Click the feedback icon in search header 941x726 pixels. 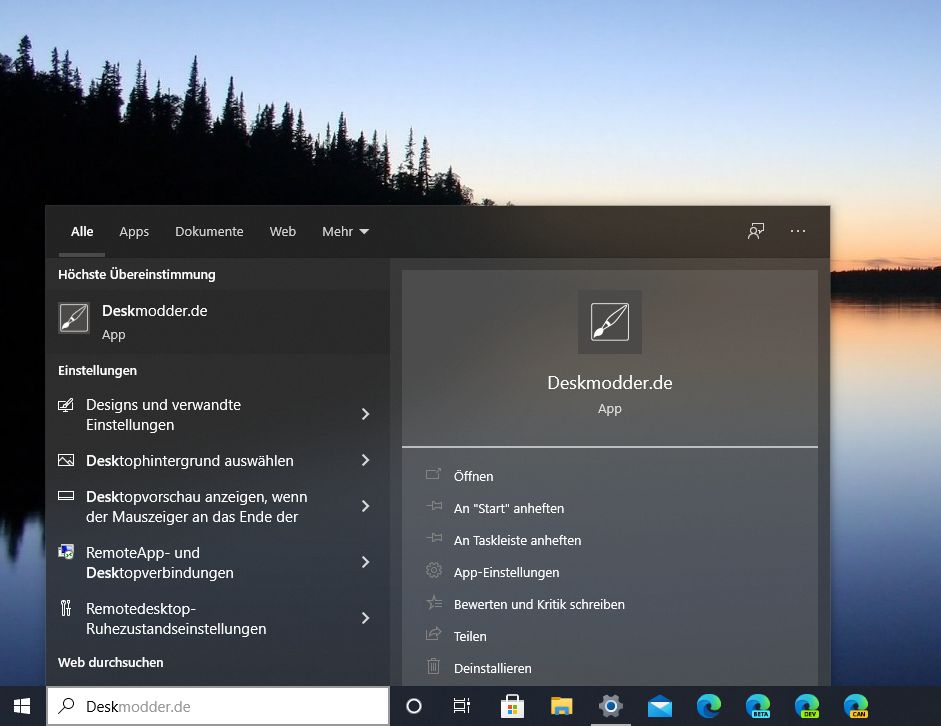tap(756, 231)
